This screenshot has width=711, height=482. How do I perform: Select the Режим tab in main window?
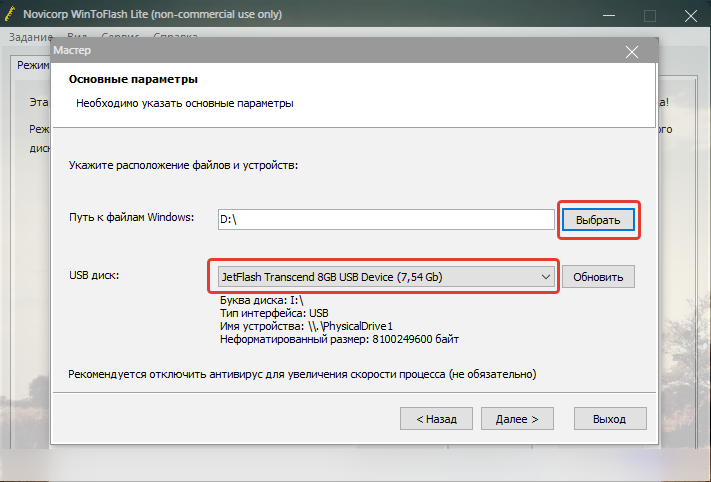32,65
